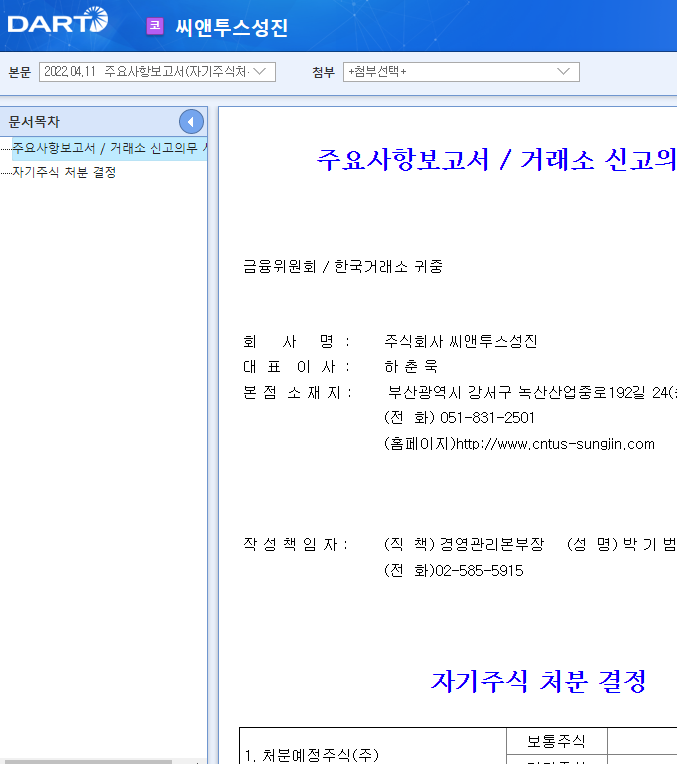
Task: Click the representative name 하 춘 욱
Action: tap(411, 366)
